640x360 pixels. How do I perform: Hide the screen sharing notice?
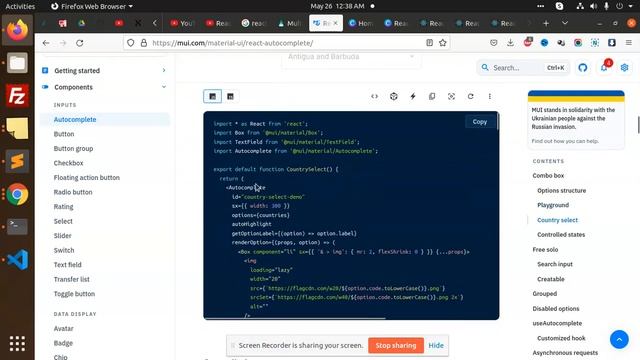436,345
